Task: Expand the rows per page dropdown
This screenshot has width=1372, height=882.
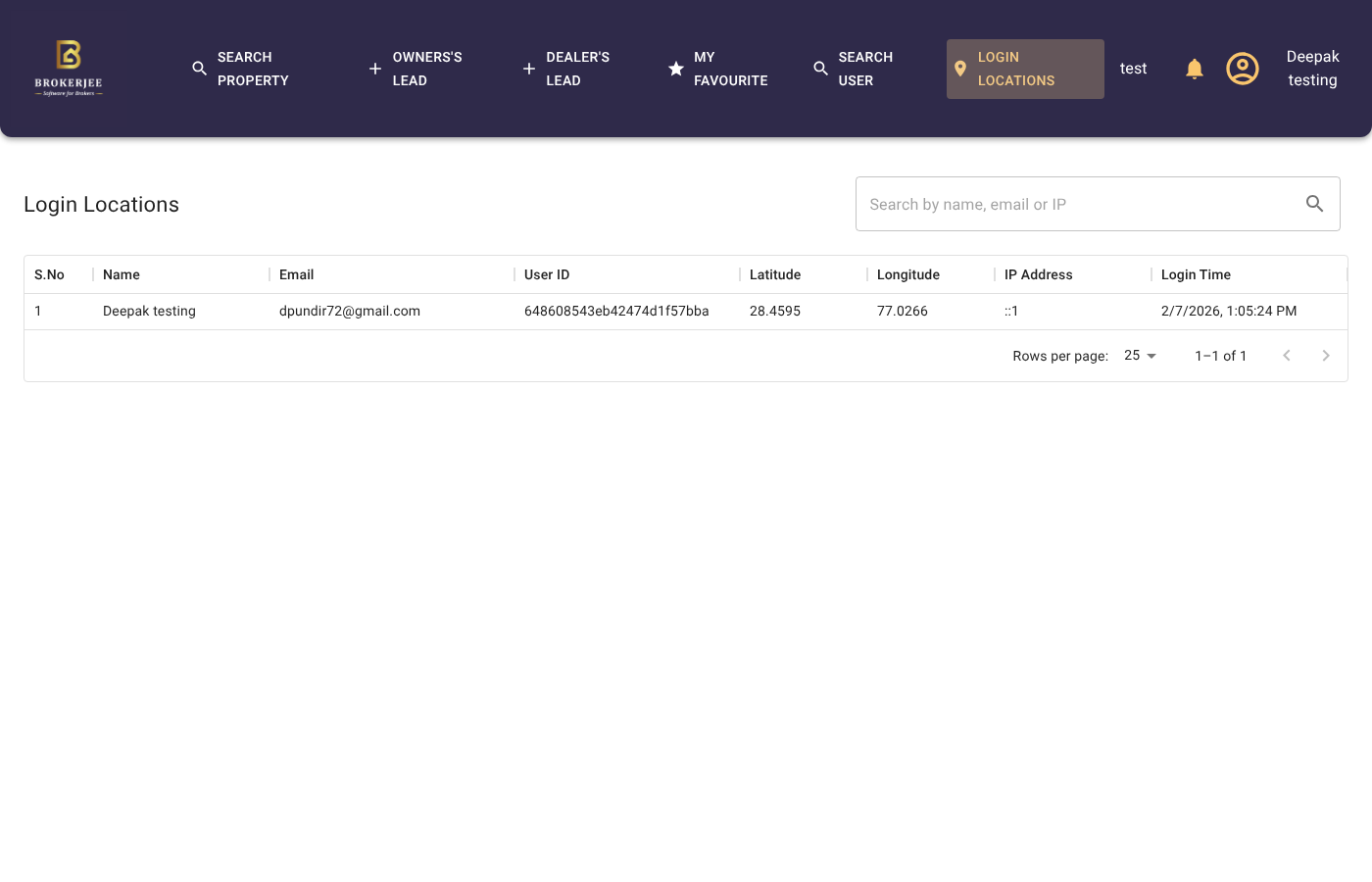Action: pos(1140,356)
